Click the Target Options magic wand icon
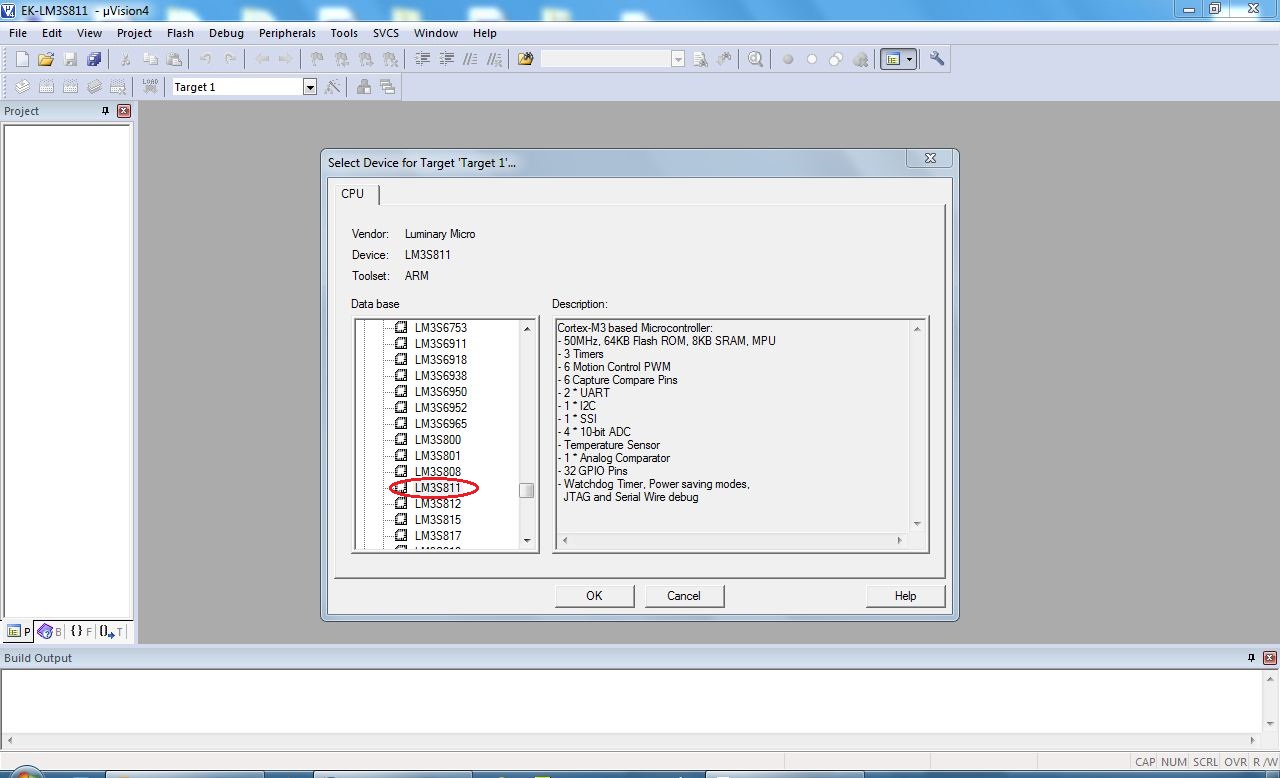Image resolution: width=1280 pixels, height=778 pixels. click(x=333, y=87)
